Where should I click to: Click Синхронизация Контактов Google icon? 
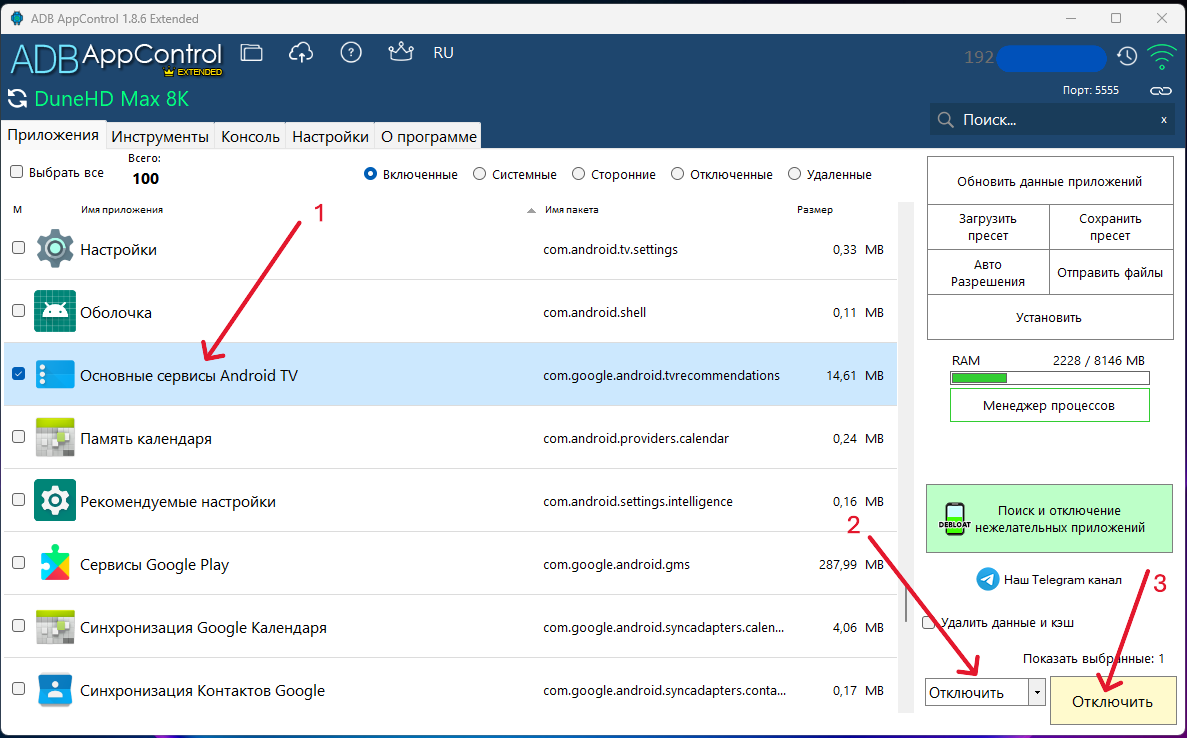click(55, 690)
